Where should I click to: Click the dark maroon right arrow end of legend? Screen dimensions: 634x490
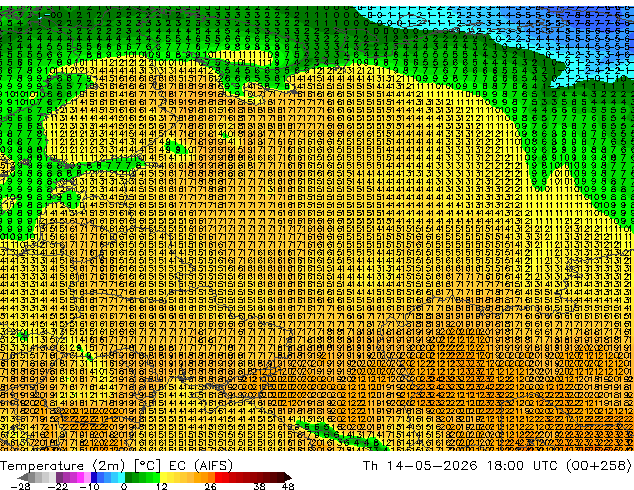click(x=288, y=477)
